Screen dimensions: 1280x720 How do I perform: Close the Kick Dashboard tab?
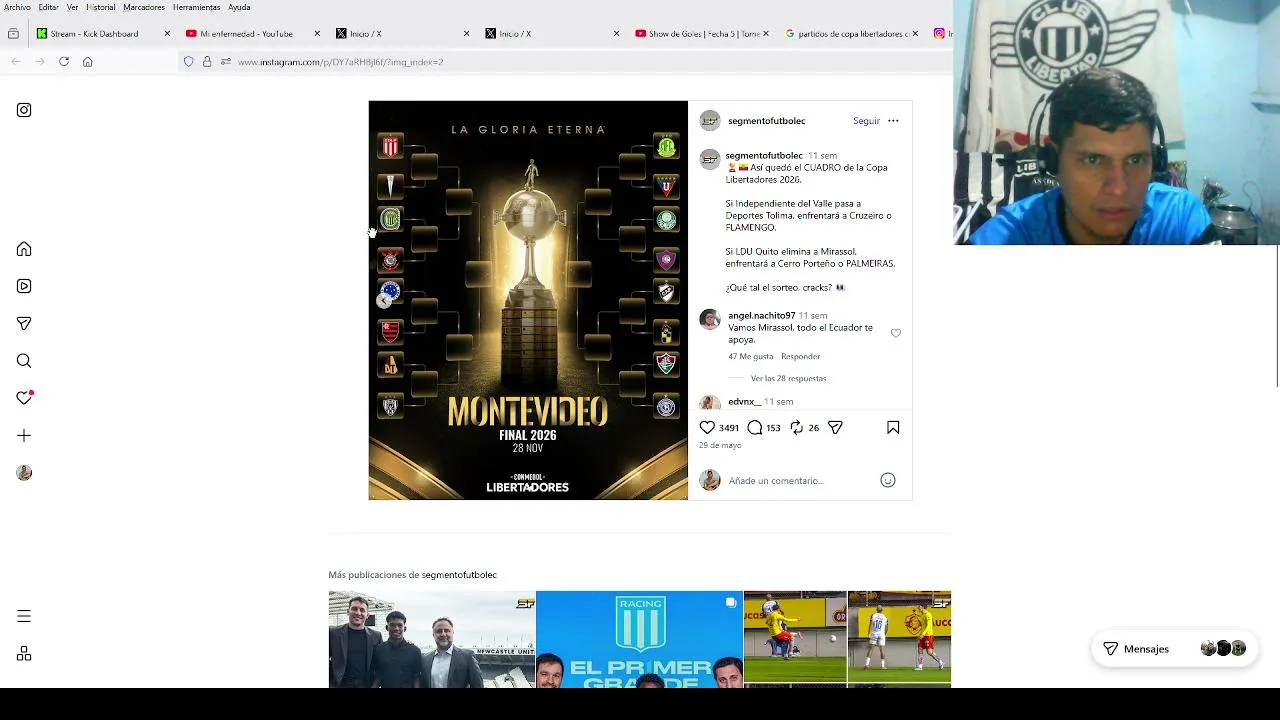167,34
